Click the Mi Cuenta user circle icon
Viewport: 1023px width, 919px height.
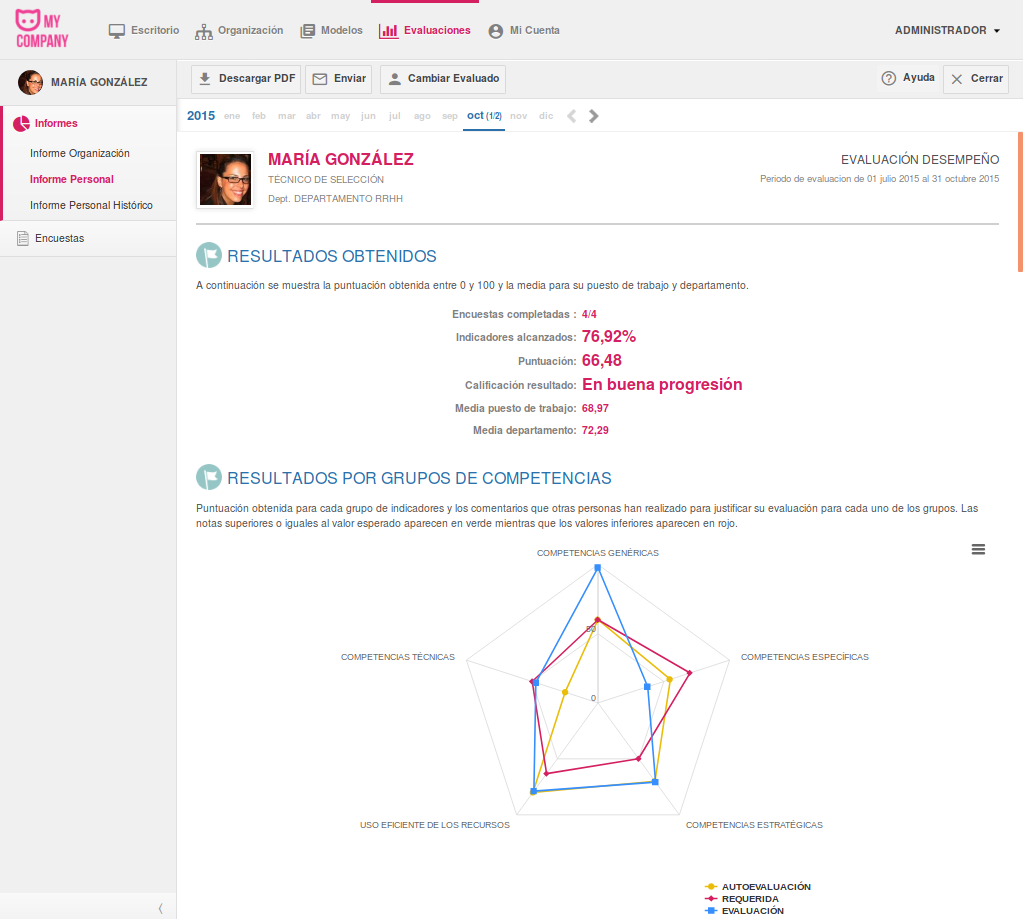coord(496,31)
